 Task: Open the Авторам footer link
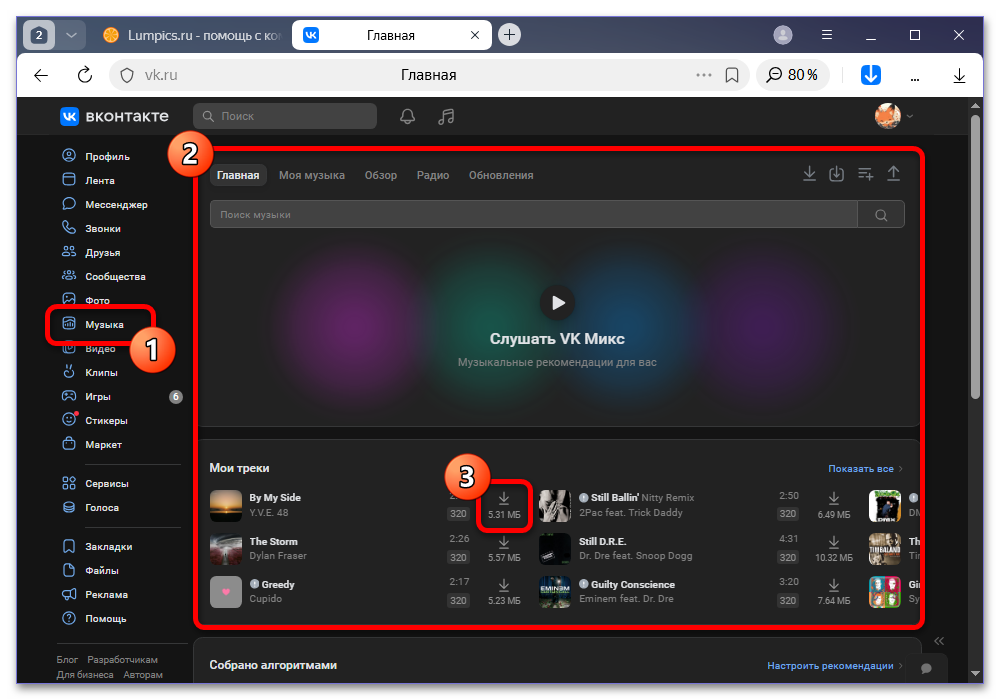(143, 674)
